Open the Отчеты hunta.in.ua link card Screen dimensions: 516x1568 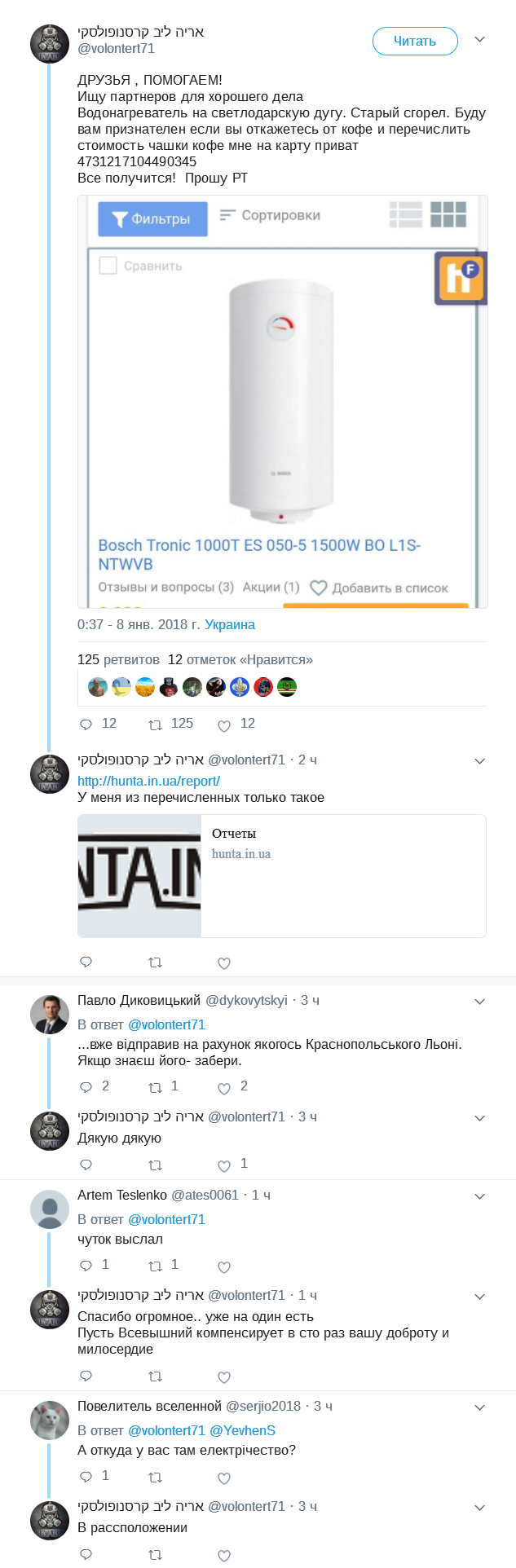282,876
